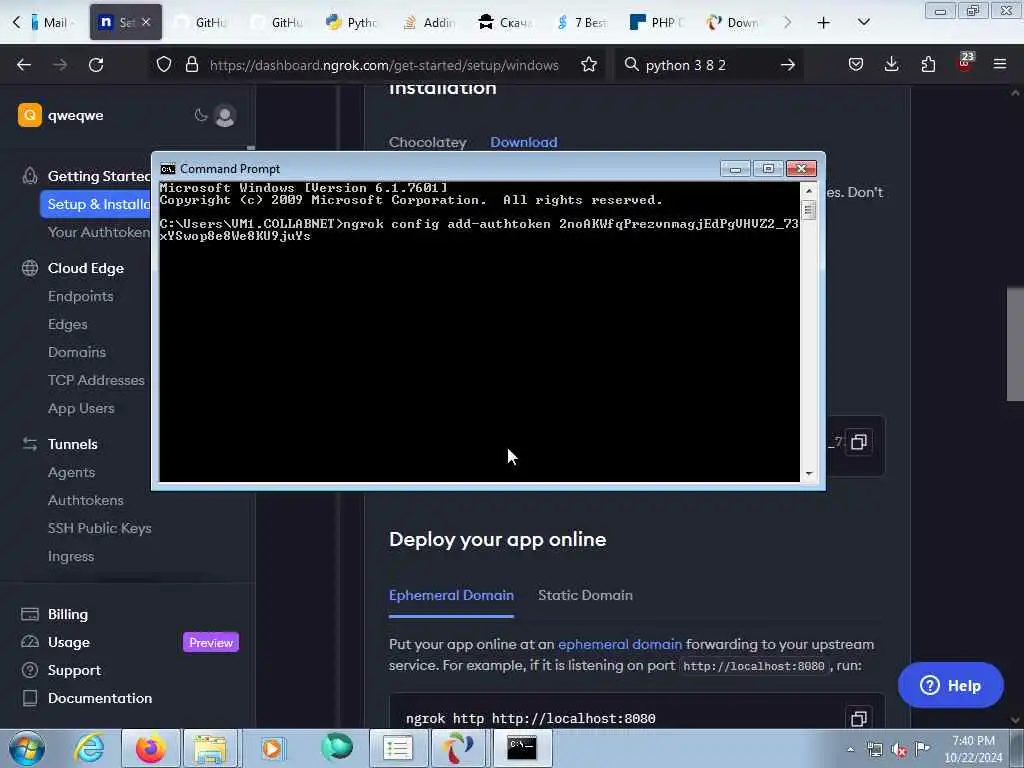This screenshot has width=1024, height=768.
Task: Click the shield tracking protection icon
Action: tap(164, 65)
